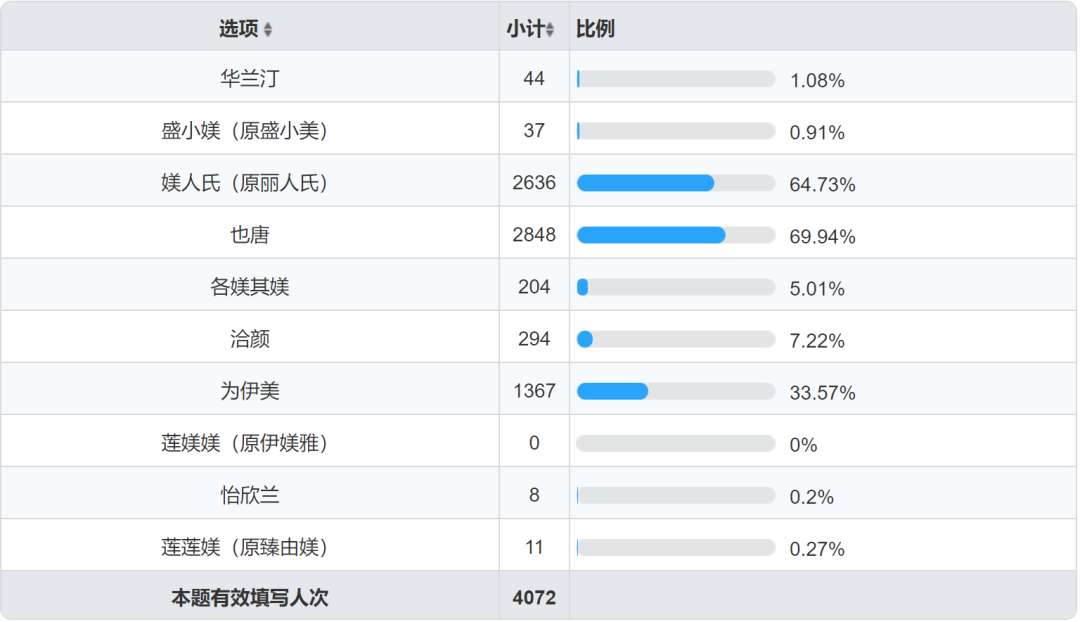Screen dimensions: 1080x622
Task: Click the 4072 total respondents value
Action: coord(534,597)
